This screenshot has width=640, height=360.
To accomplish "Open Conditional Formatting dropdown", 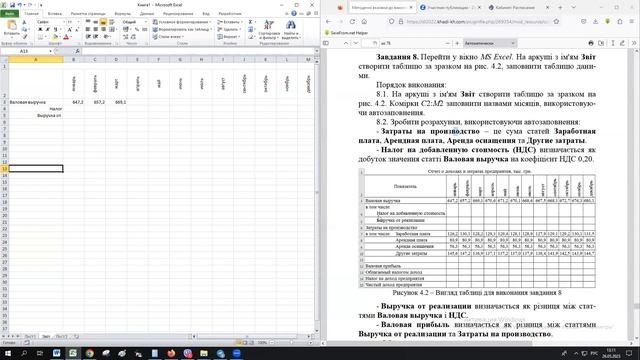I will click(182, 22).
